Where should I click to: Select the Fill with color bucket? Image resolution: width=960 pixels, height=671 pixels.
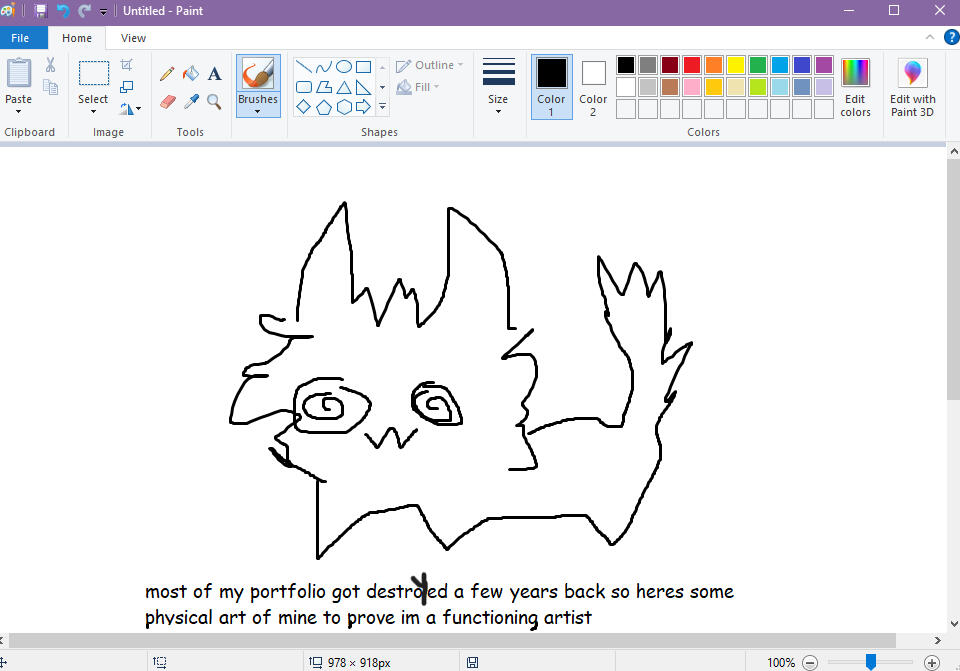click(x=190, y=74)
